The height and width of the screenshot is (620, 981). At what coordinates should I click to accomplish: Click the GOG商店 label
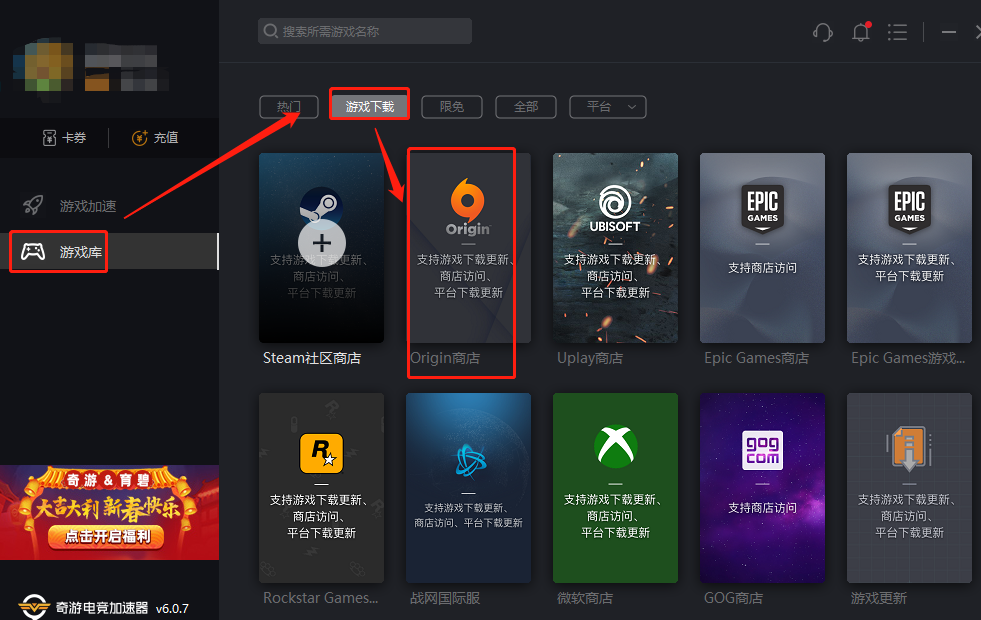point(733,598)
